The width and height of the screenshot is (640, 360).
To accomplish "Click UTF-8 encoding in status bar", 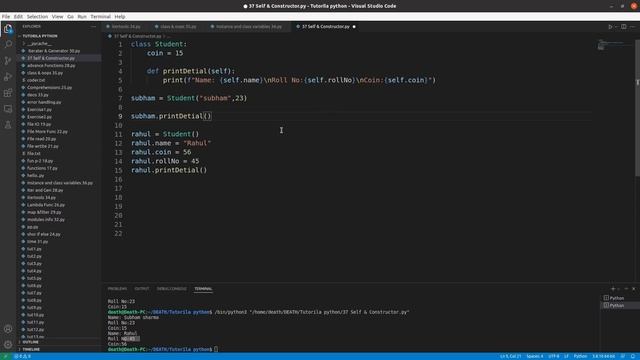I will click(x=553, y=356).
